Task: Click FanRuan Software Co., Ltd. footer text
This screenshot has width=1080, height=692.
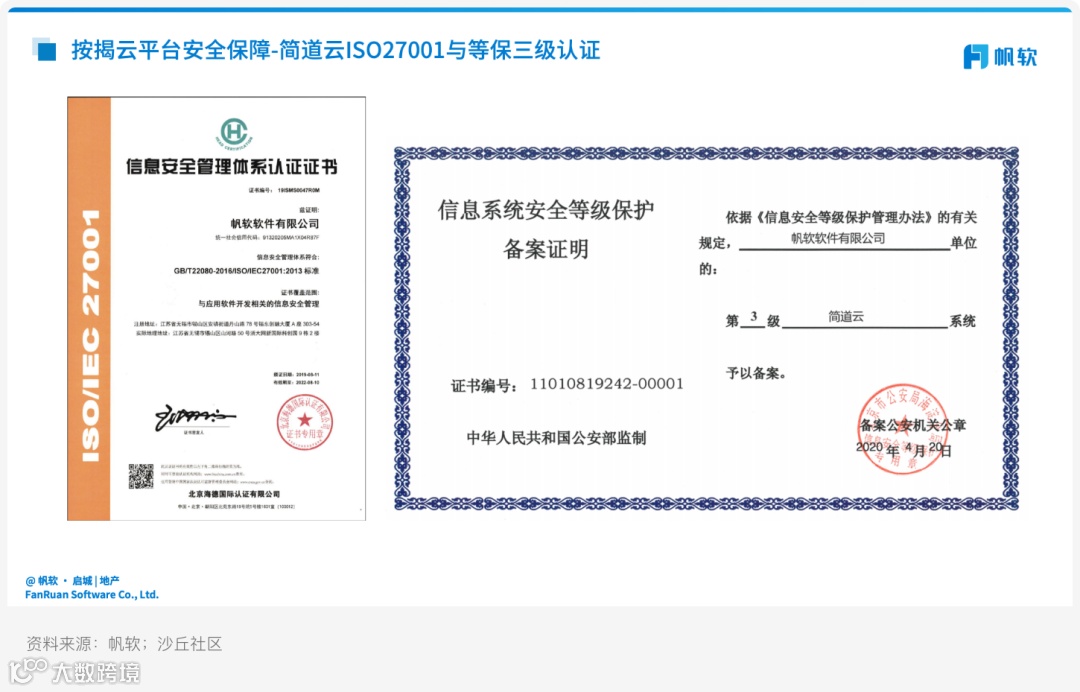Action: point(92,594)
